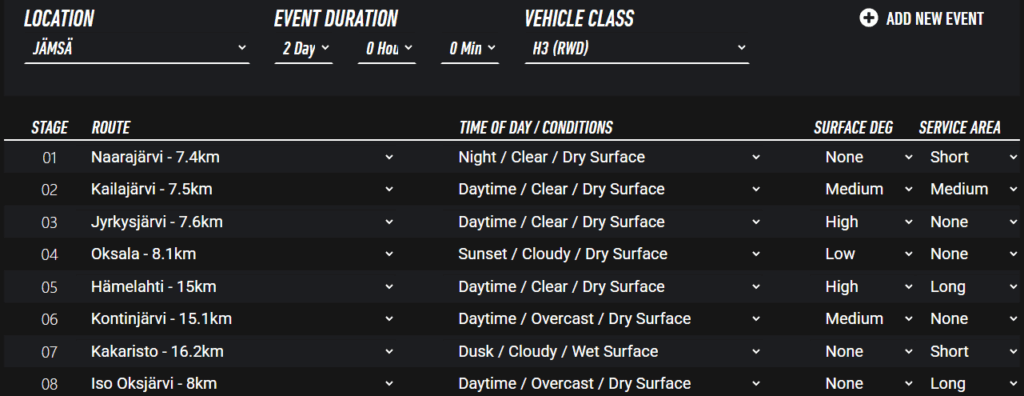1024x396 pixels.
Task: Open stage 05 Hämelahti - 15km route dropdown
Action: coord(243,287)
